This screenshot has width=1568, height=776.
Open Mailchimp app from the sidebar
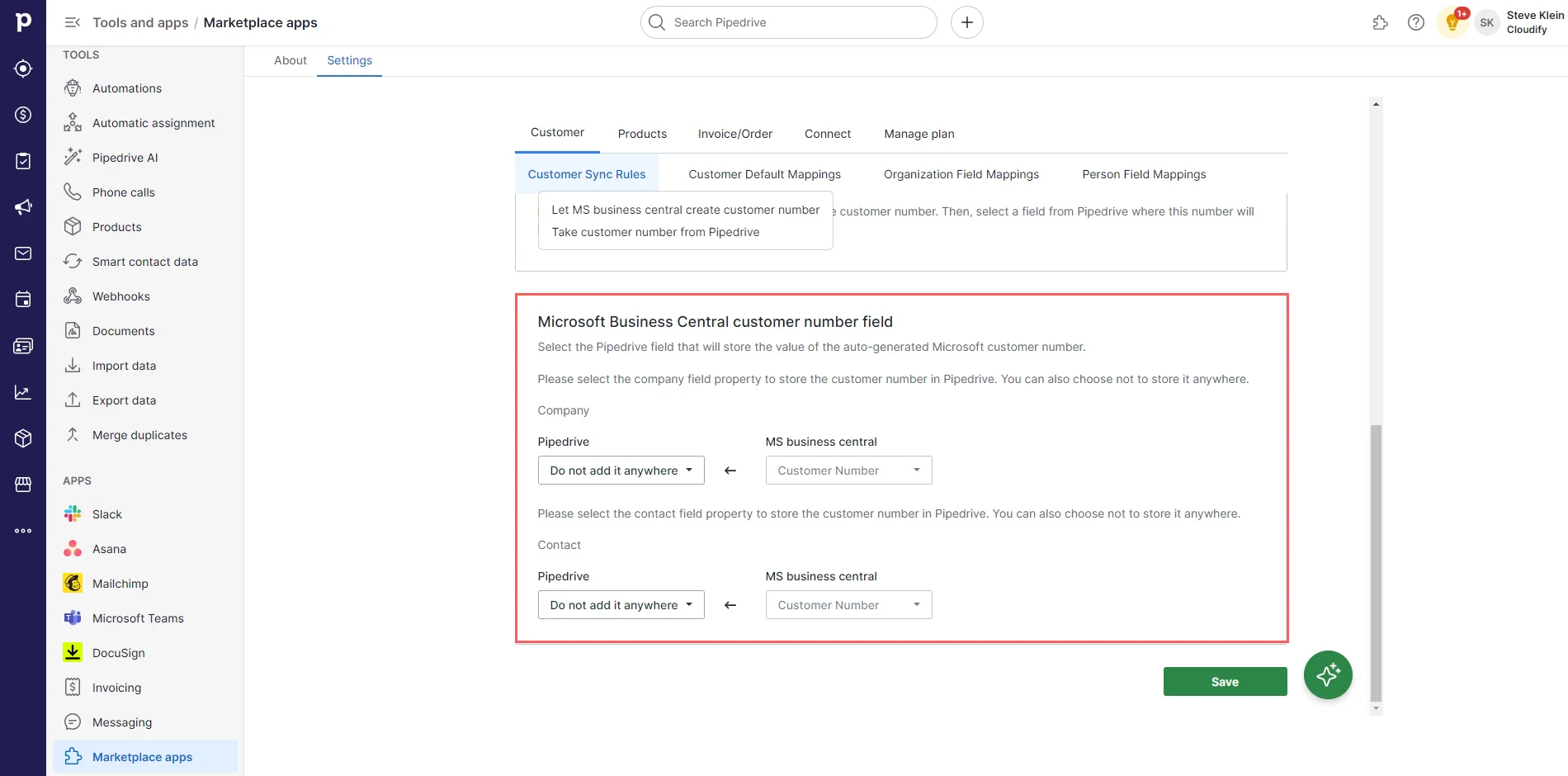[x=145, y=584]
